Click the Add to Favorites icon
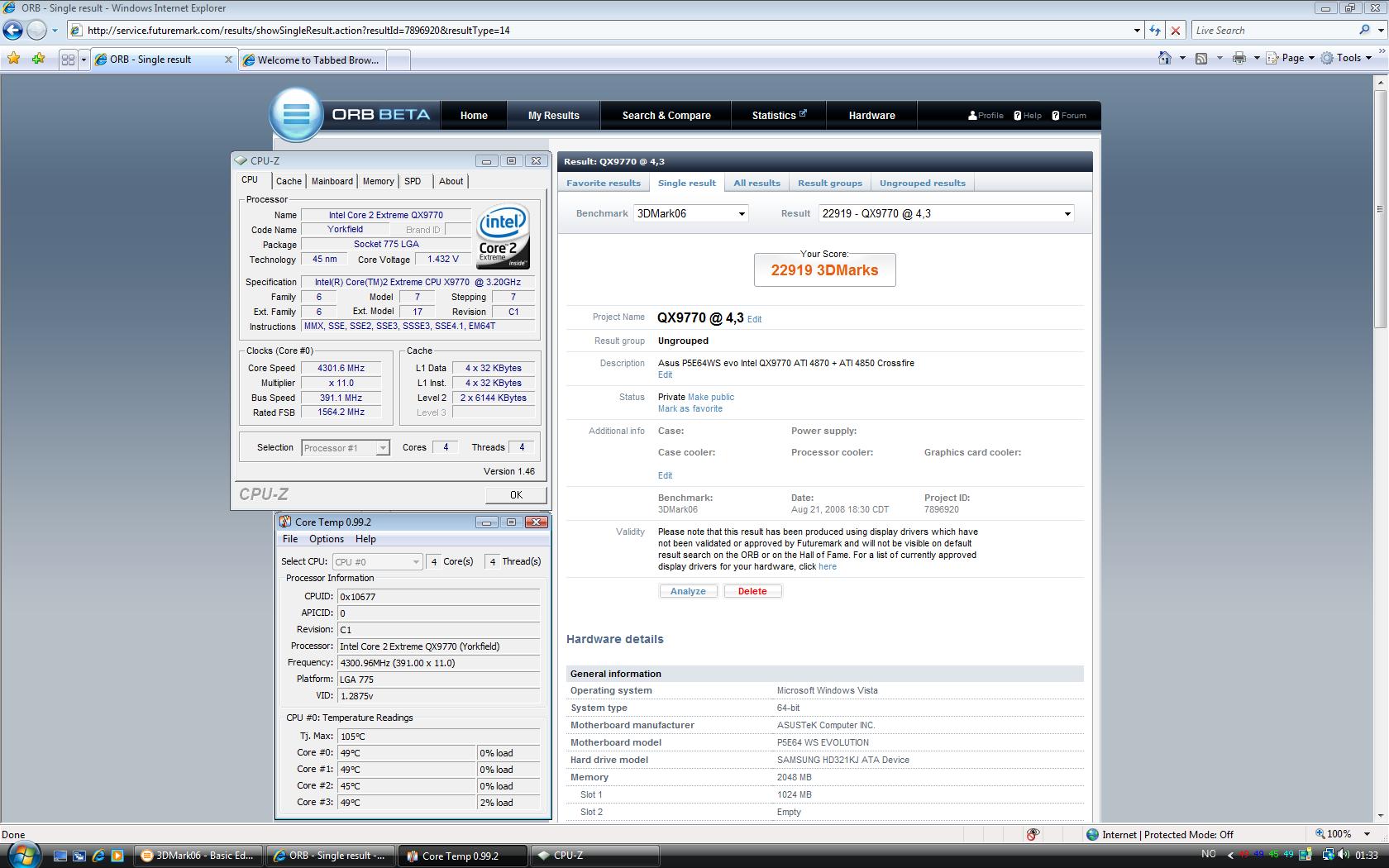This screenshot has height=868, width=1389. [38, 59]
